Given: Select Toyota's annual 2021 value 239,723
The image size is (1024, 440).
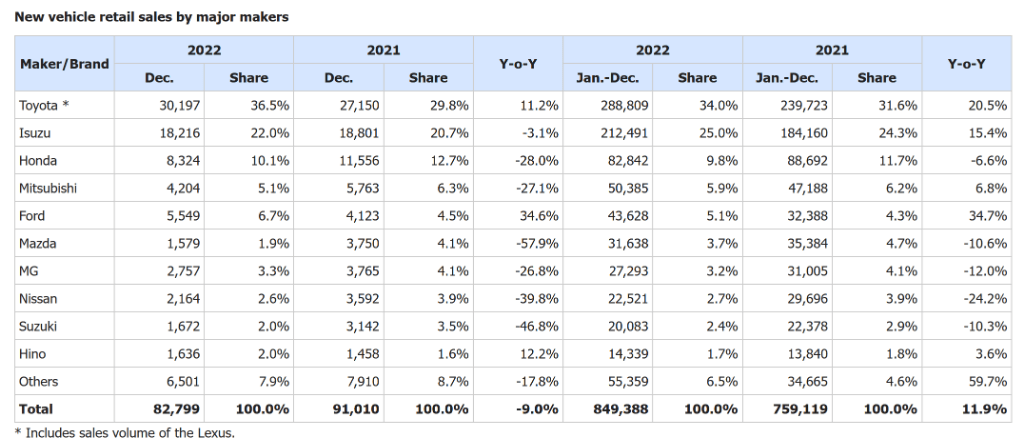Looking at the screenshot, I should coord(804,105).
